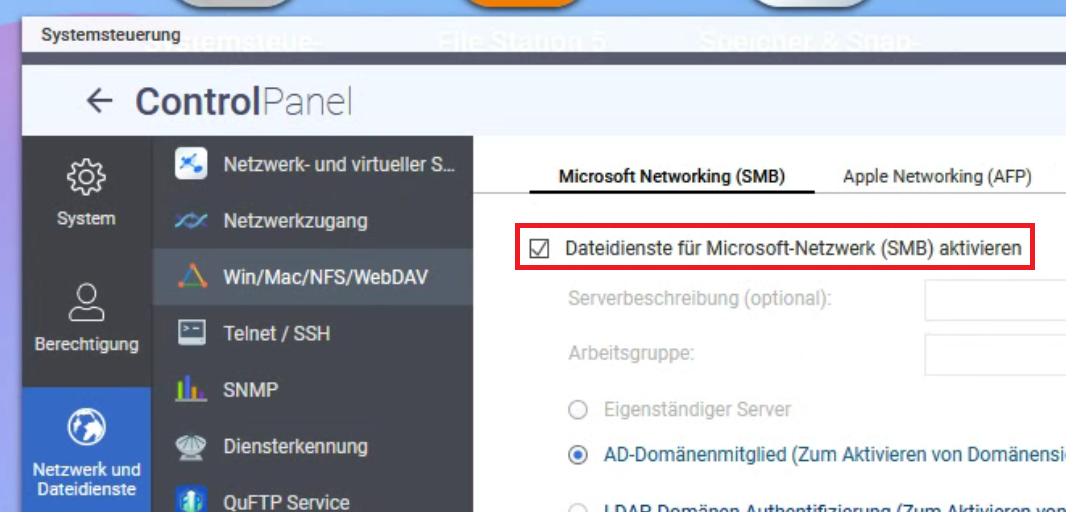Click the Netzwerk- und virtueller Switch icon
The height and width of the screenshot is (512, 1066).
pyautogui.click(x=191, y=164)
